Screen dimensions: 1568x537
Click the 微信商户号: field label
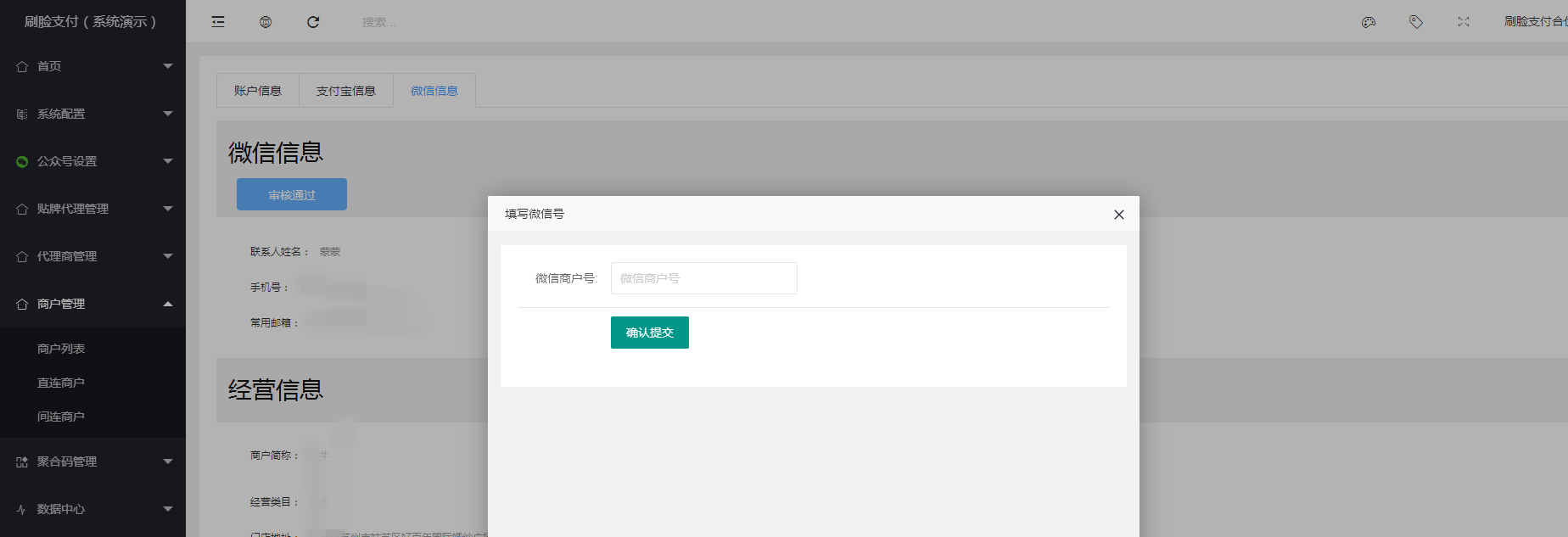point(566,278)
